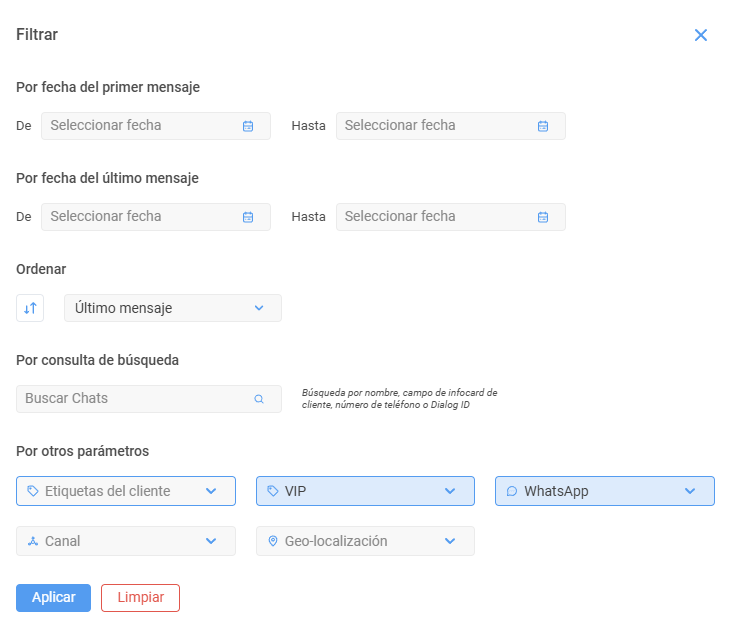Click the Canal network icon

[x=32, y=541]
